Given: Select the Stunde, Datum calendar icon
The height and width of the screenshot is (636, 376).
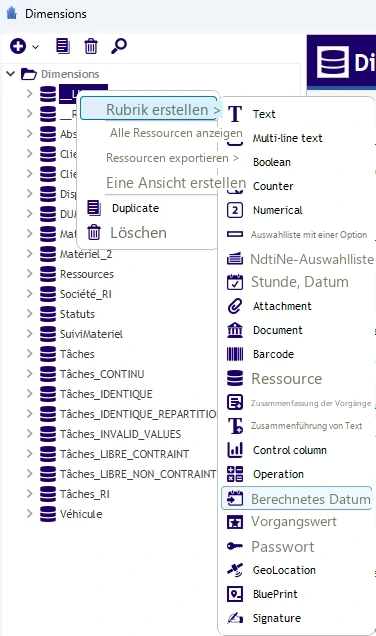Looking at the screenshot, I should pos(235,282).
